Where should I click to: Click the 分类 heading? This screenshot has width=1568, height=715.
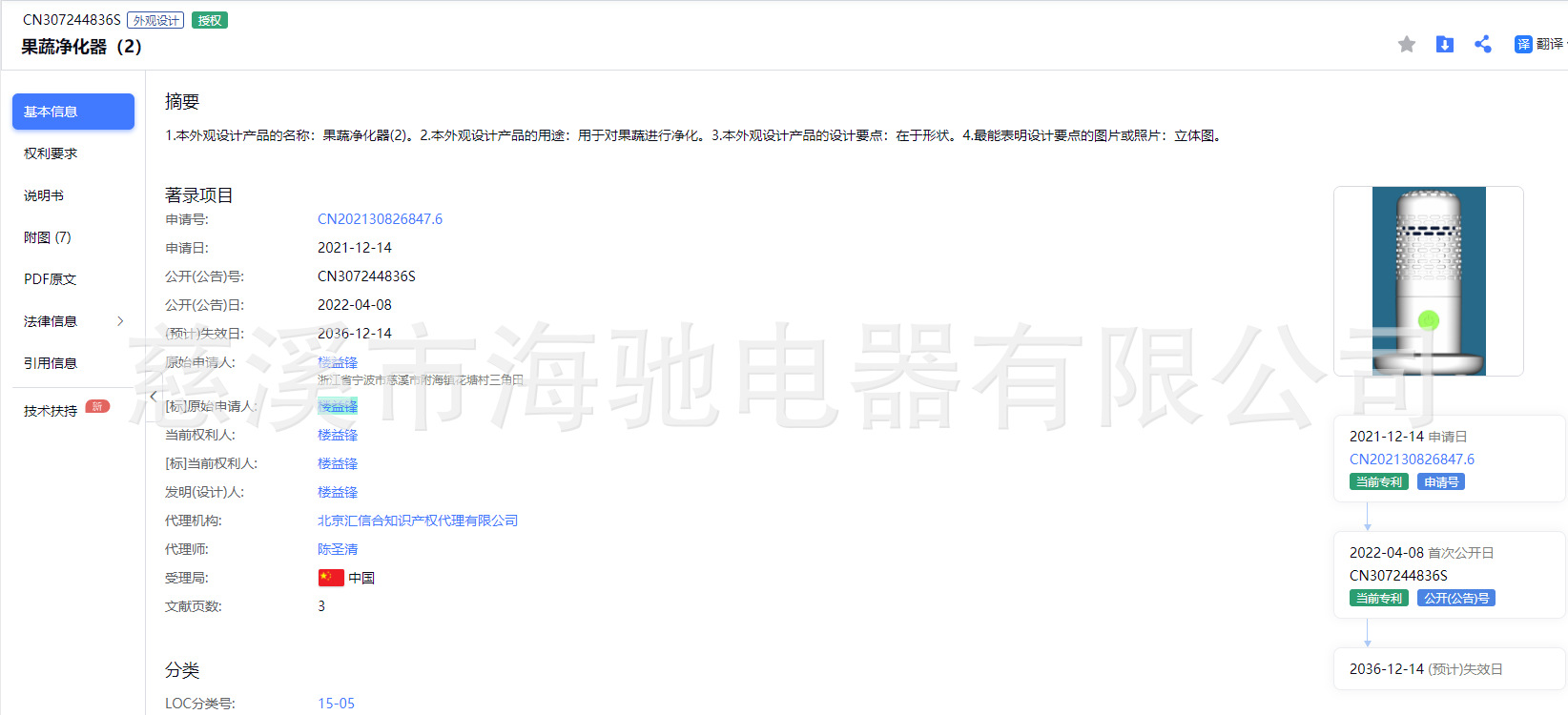tap(182, 670)
